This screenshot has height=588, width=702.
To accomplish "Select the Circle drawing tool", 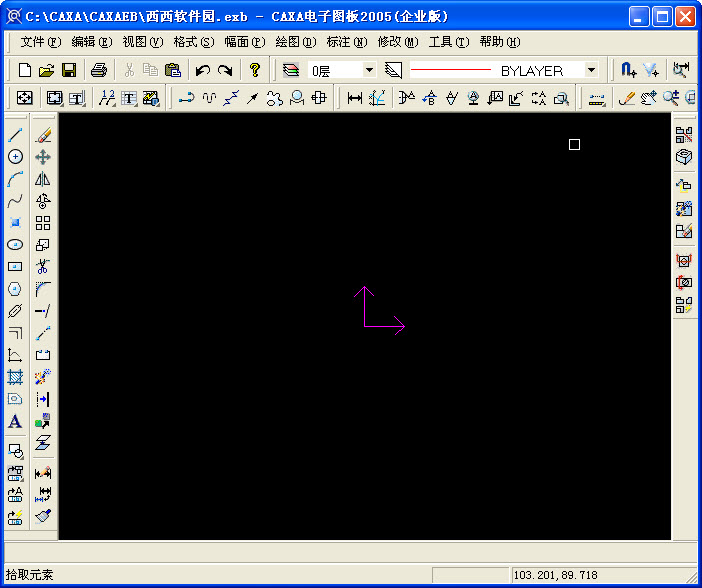I will (15, 157).
